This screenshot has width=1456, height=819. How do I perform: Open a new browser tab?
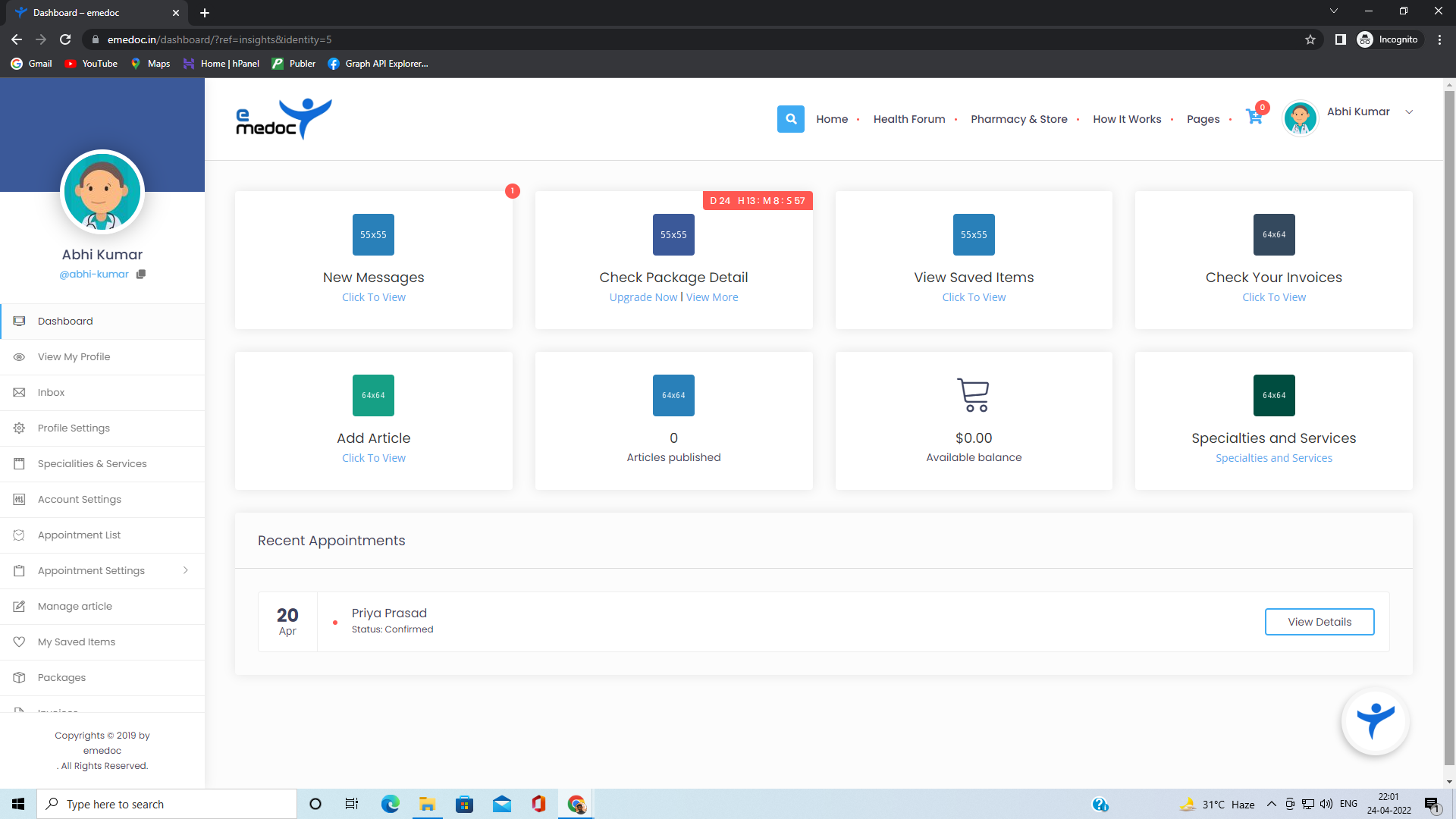pyautogui.click(x=205, y=13)
